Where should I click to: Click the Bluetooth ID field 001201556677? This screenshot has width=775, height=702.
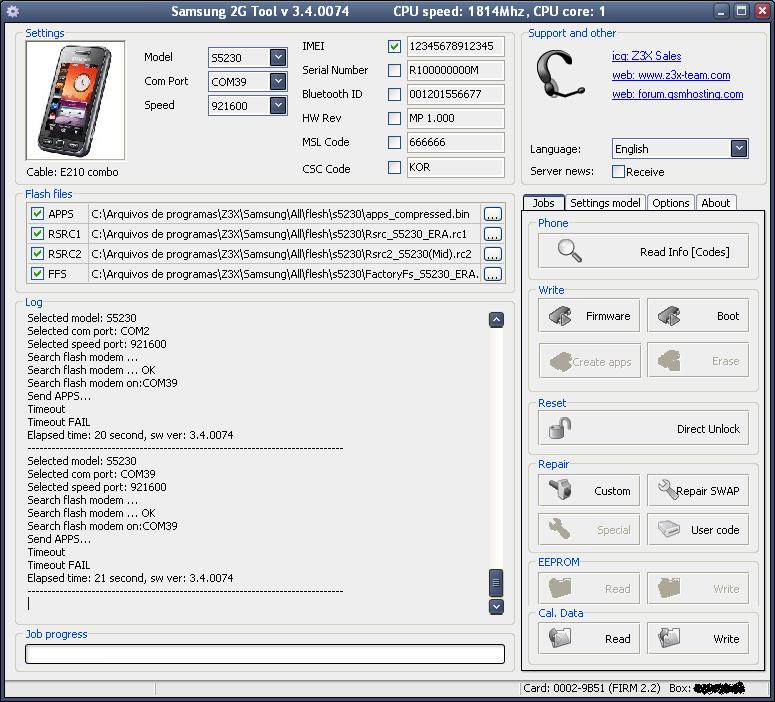tap(455, 94)
